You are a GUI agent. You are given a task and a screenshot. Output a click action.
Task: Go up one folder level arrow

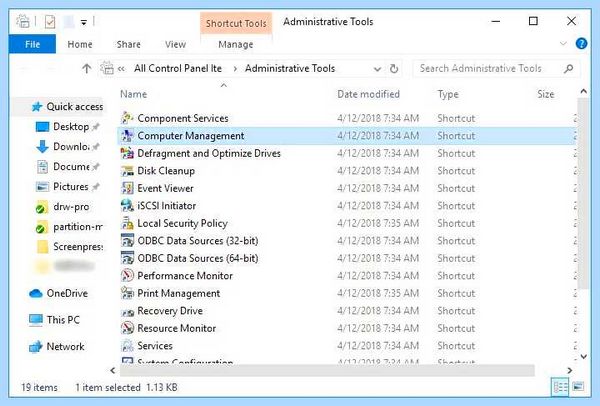(86, 68)
